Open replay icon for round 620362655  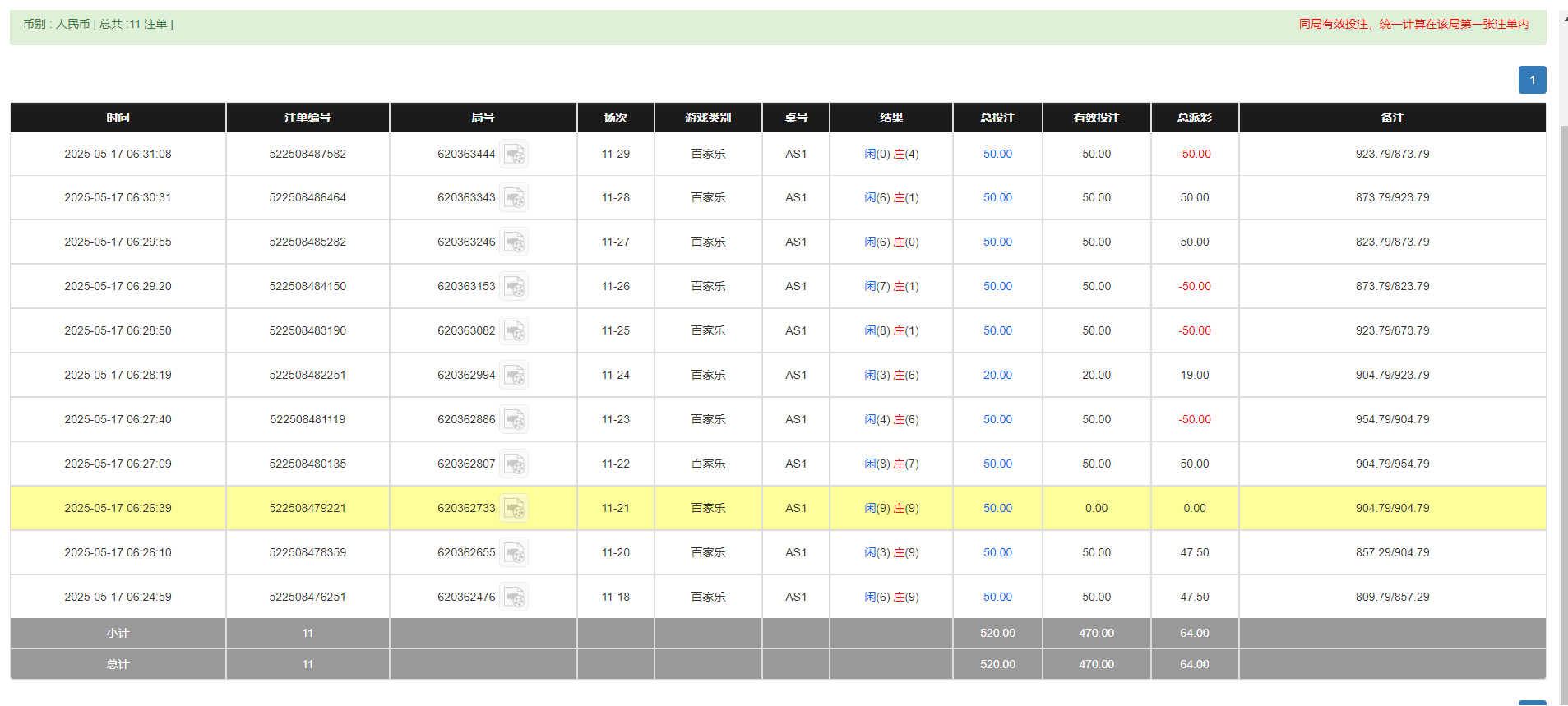514,553
